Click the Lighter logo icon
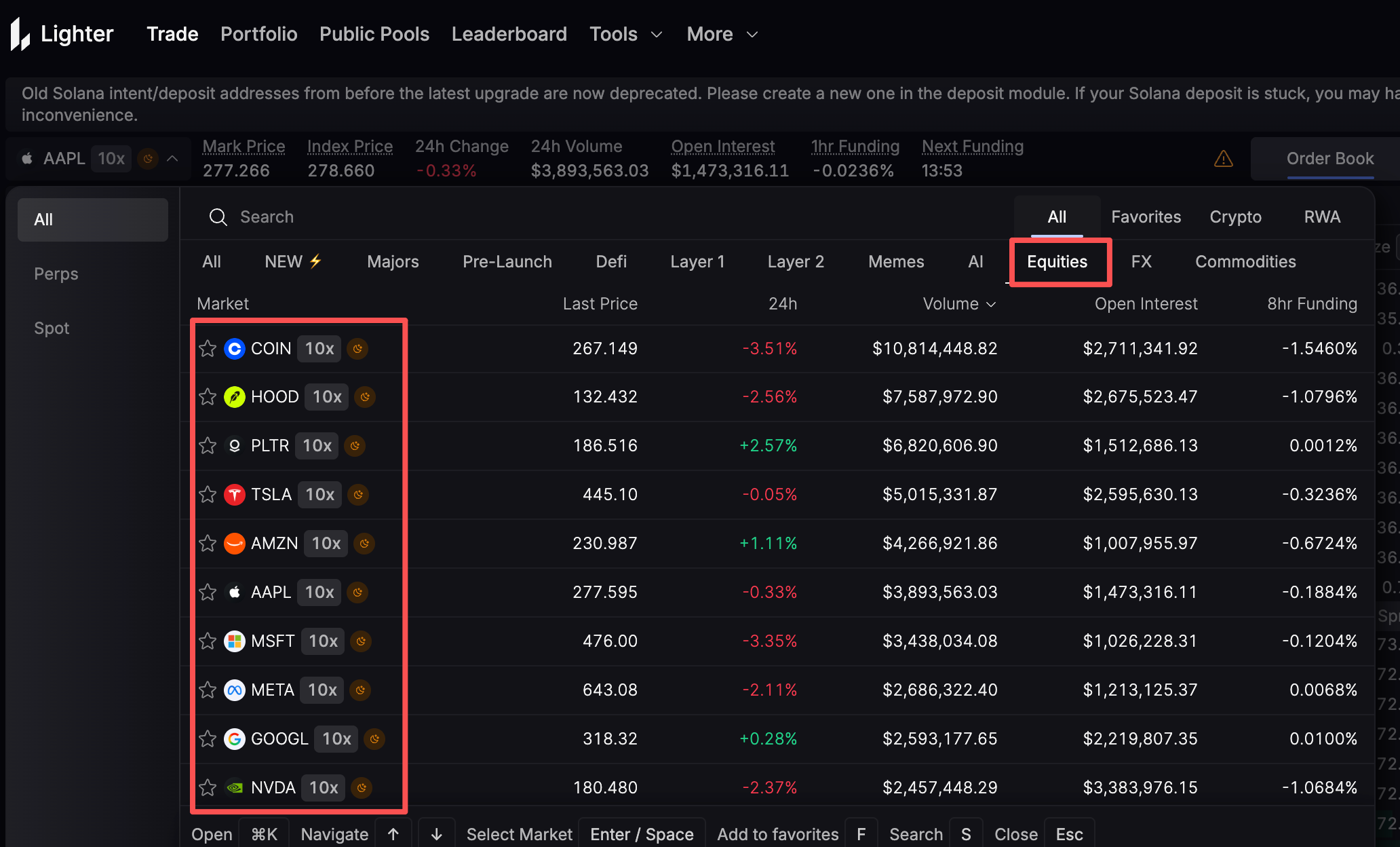This screenshot has width=1400, height=847. pos(20,34)
